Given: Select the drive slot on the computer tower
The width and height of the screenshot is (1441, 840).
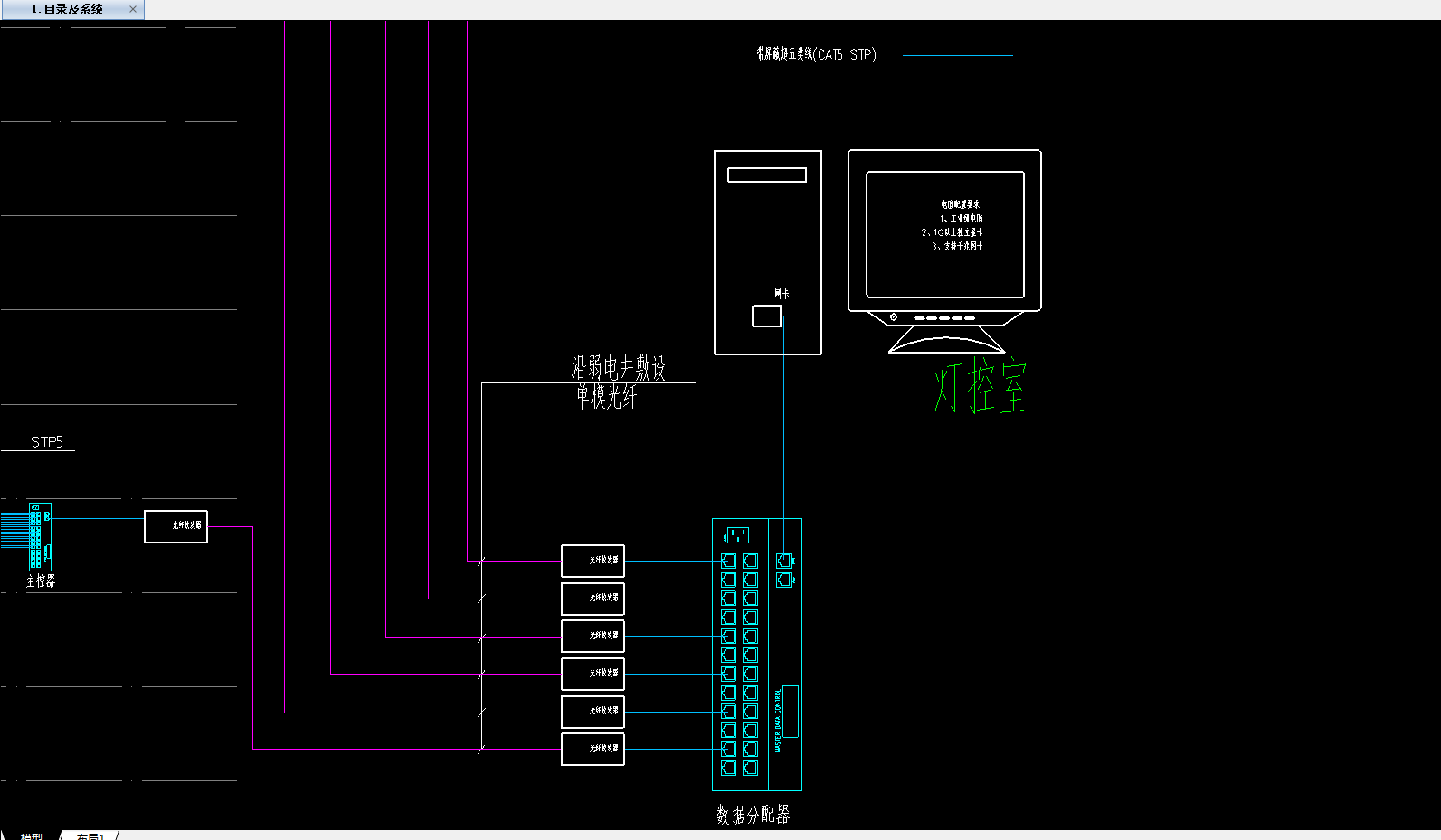Looking at the screenshot, I should [767, 175].
